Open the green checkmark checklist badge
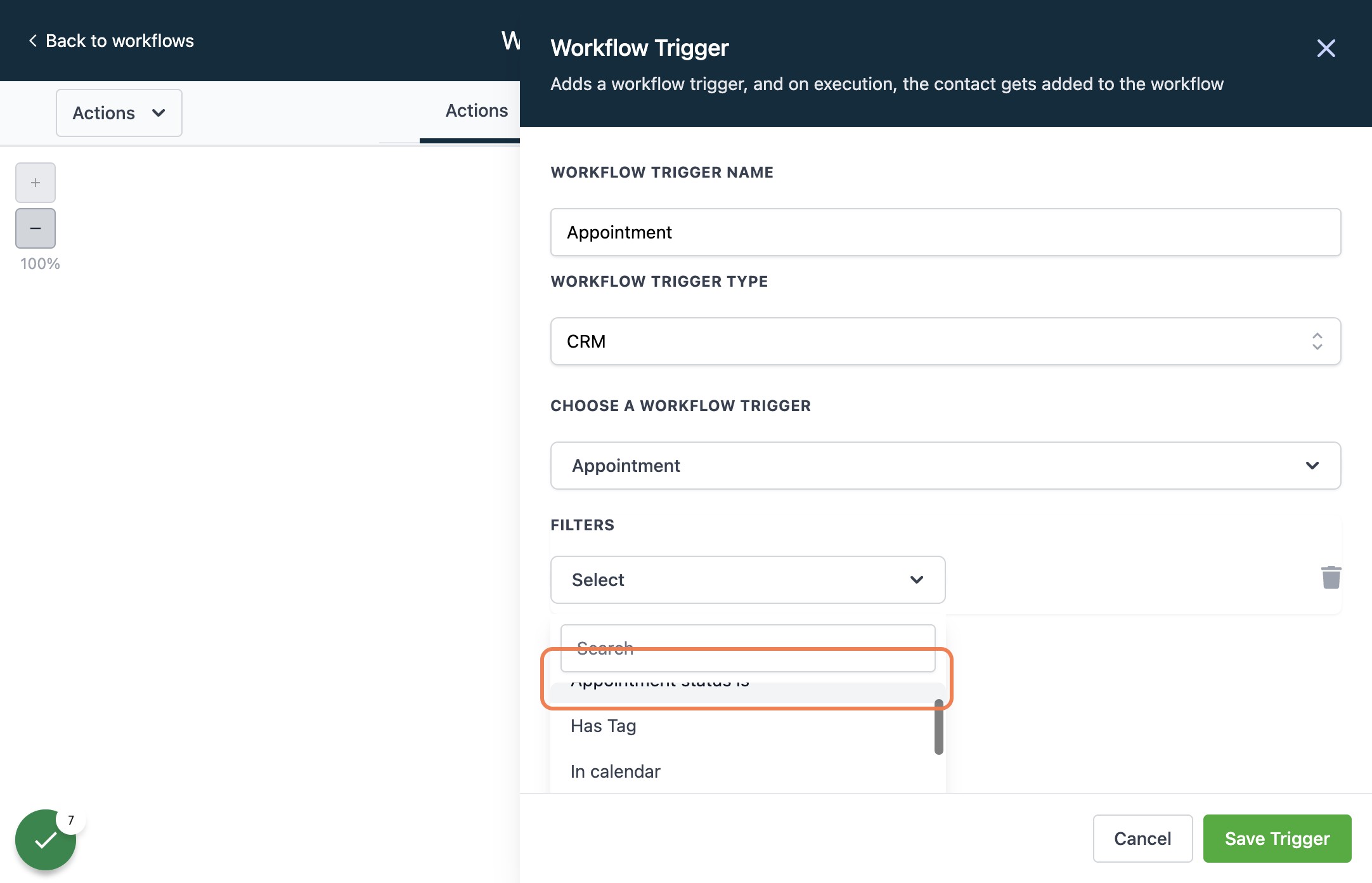 tap(46, 840)
